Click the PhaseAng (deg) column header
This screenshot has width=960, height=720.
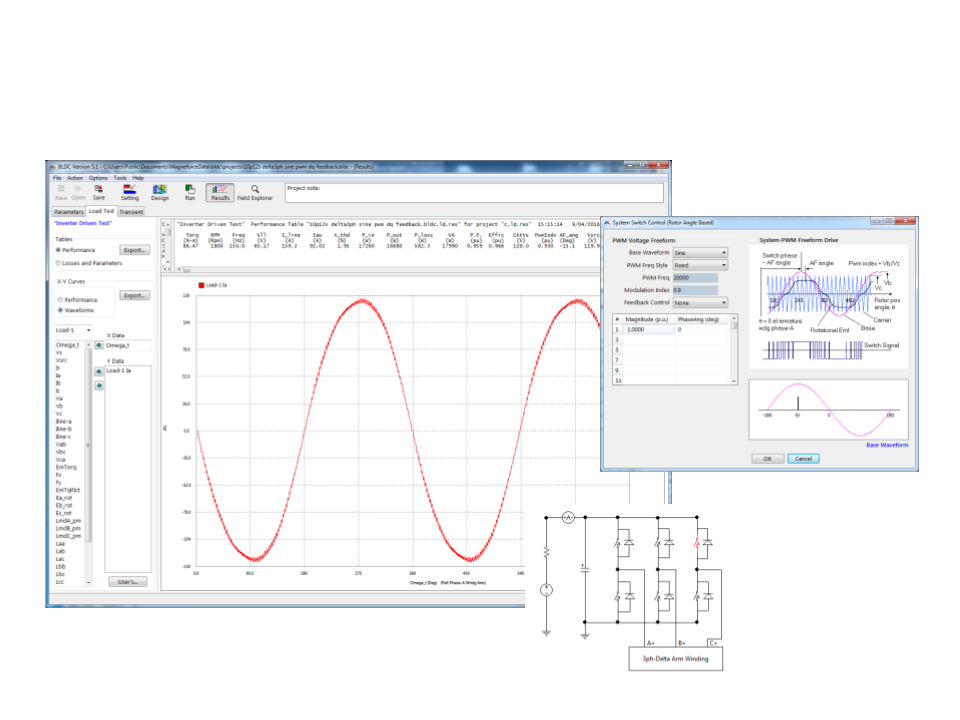tap(703, 320)
